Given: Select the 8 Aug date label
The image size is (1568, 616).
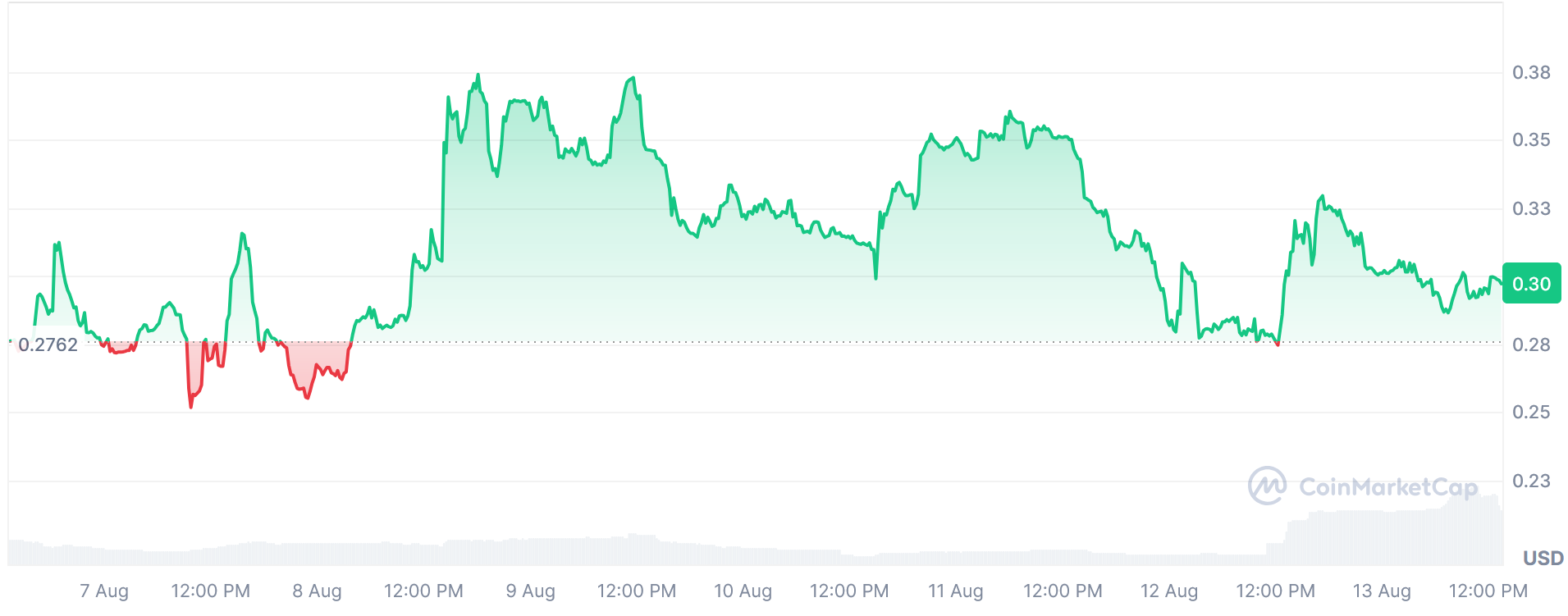Looking at the screenshot, I should [317, 591].
